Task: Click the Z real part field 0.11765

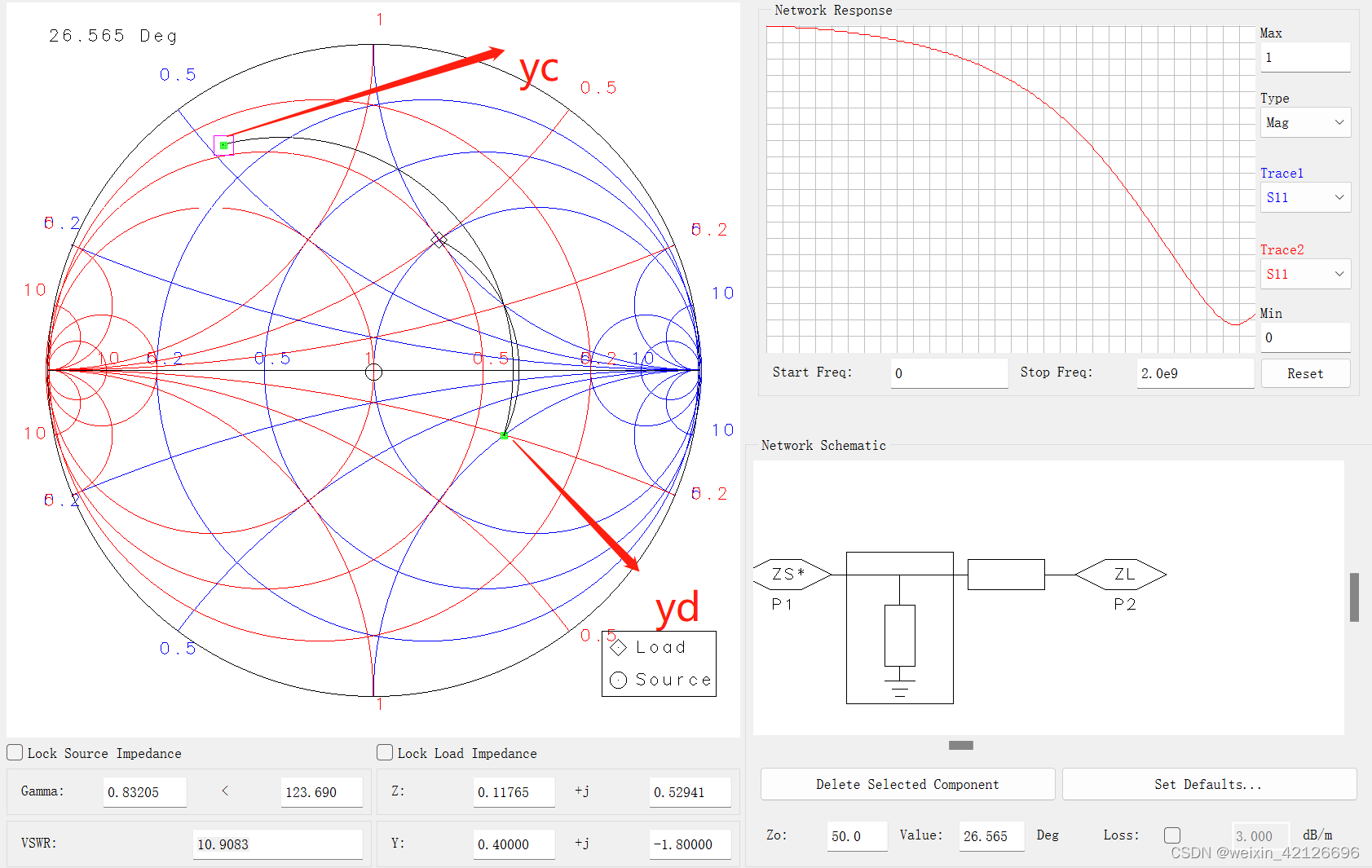Action: click(x=514, y=792)
